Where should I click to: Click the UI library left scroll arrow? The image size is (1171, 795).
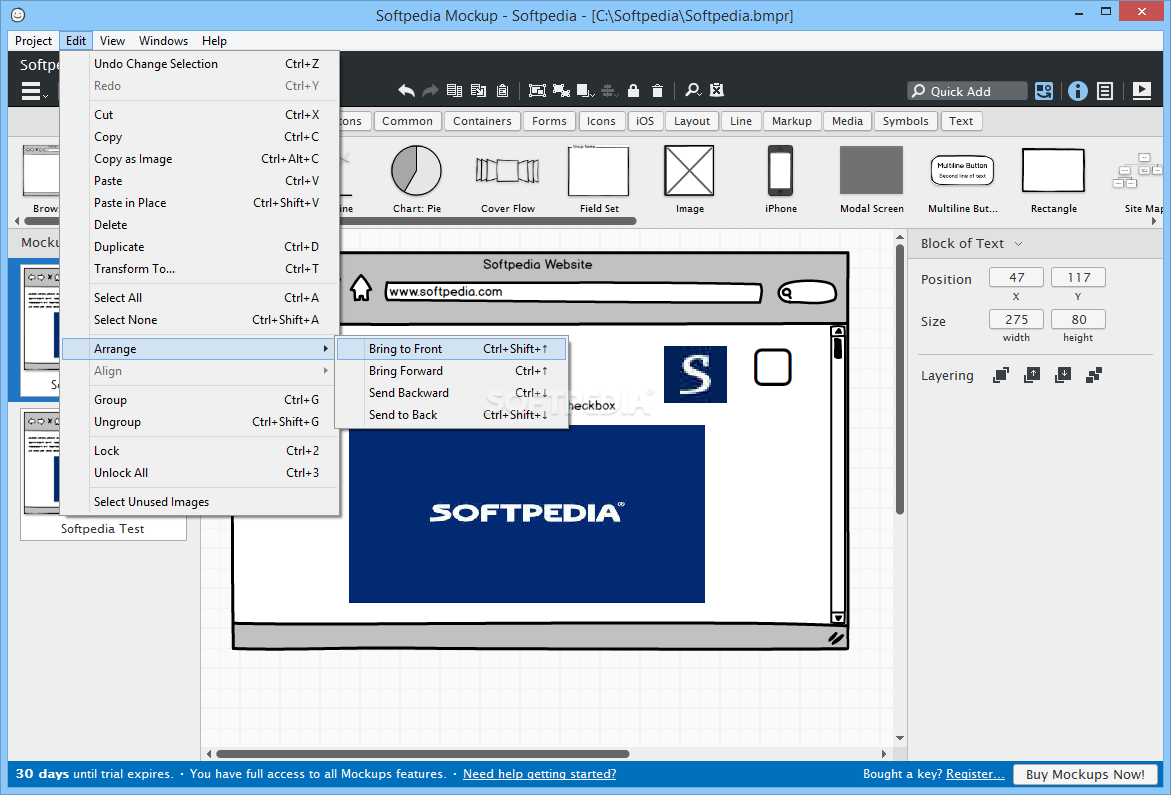[17, 220]
